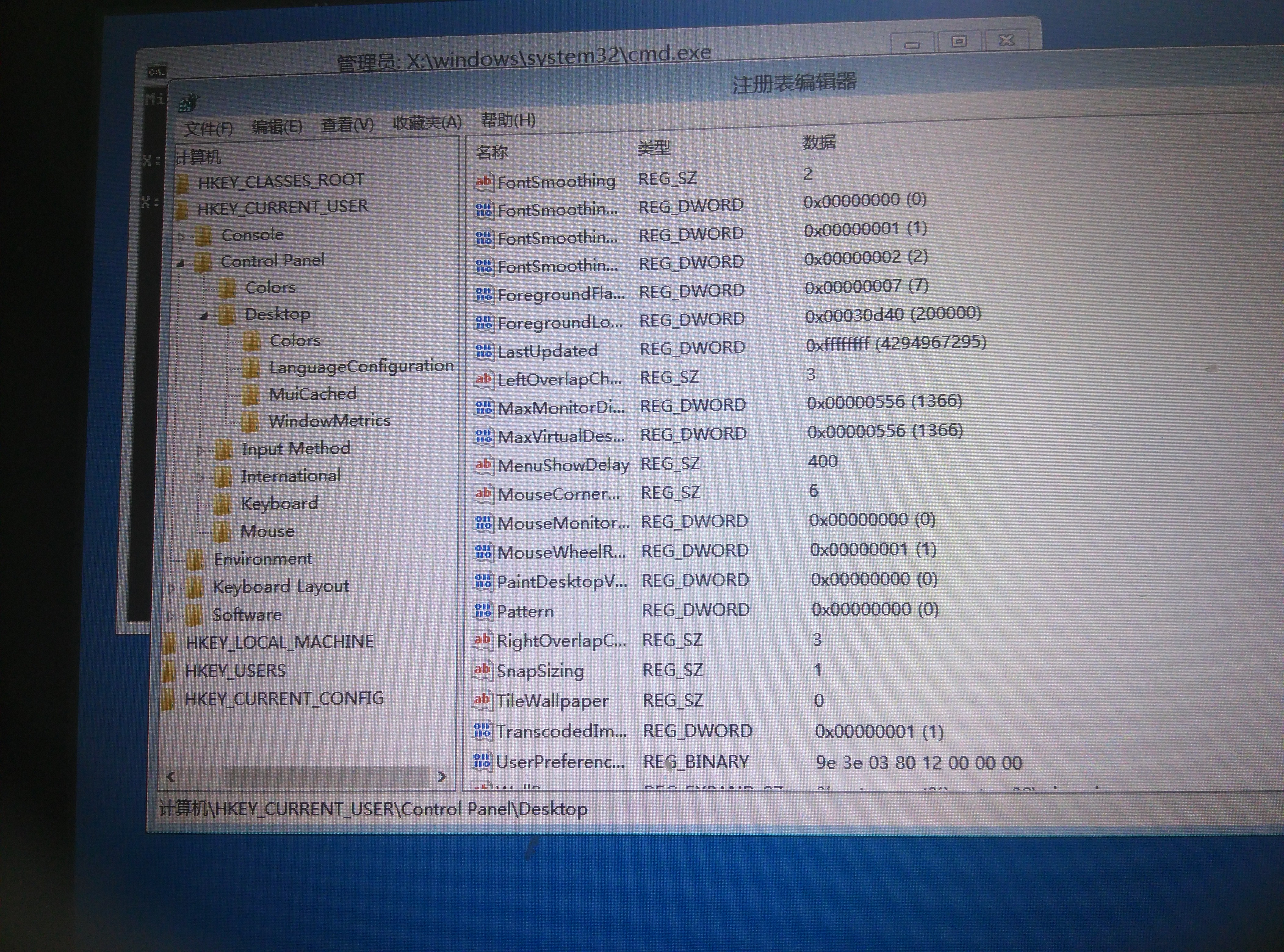Viewport: 1284px width, 952px height.
Task: Collapse the Control Panel key
Action: (x=180, y=263)
